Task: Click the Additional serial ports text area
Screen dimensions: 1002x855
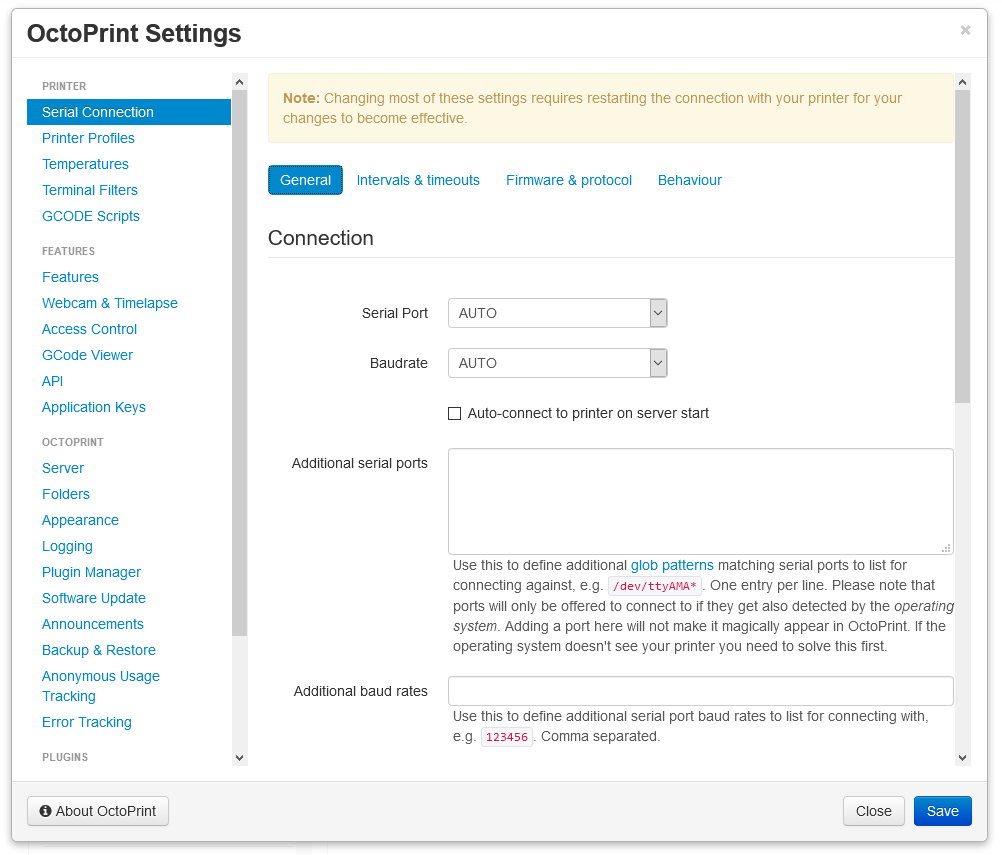Action: (700, 501)
